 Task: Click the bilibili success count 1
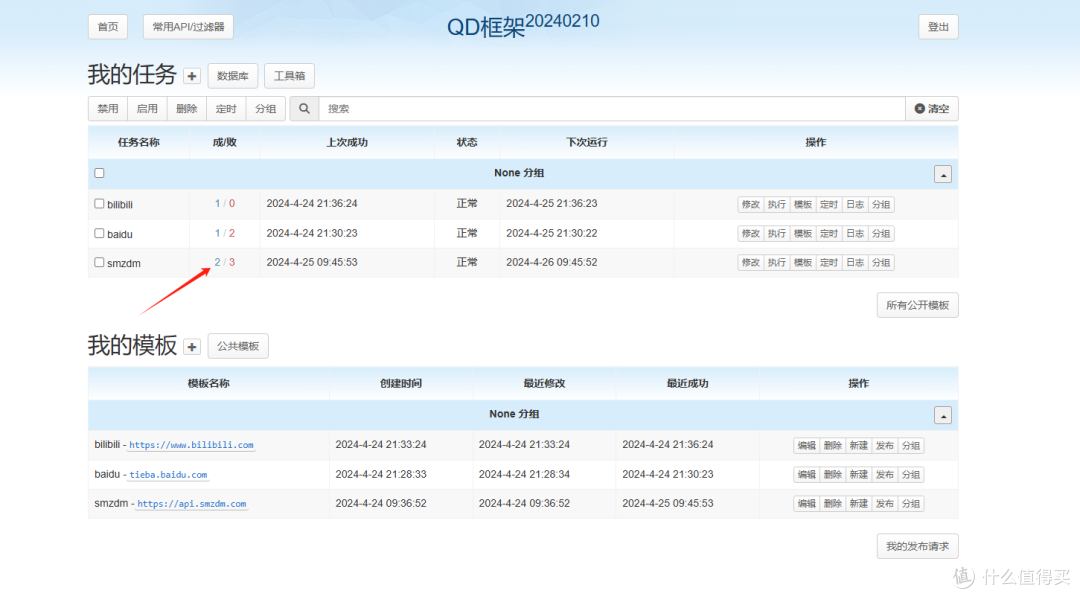coord(218,204)
